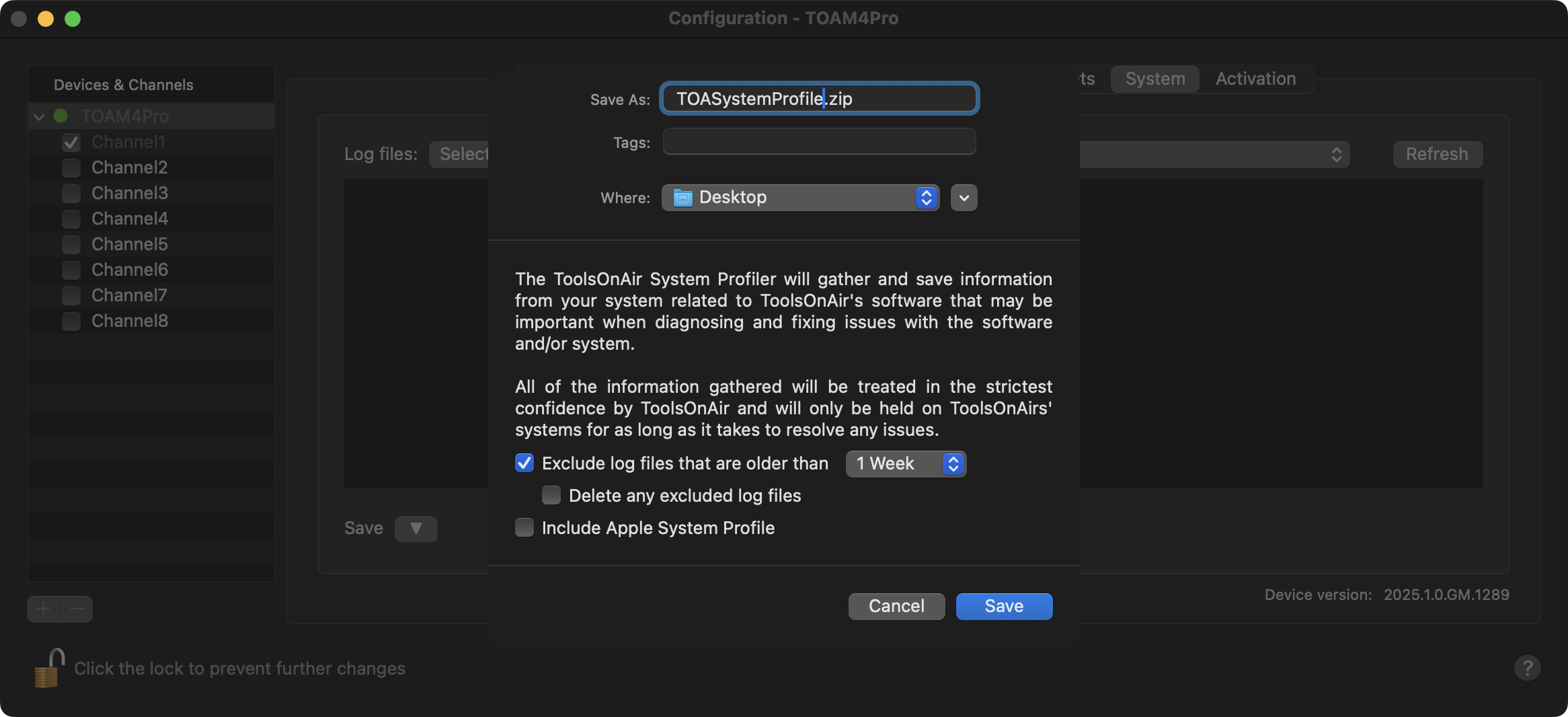
Task: Enable the Channel4 checkbox
Action: (71, 219)
